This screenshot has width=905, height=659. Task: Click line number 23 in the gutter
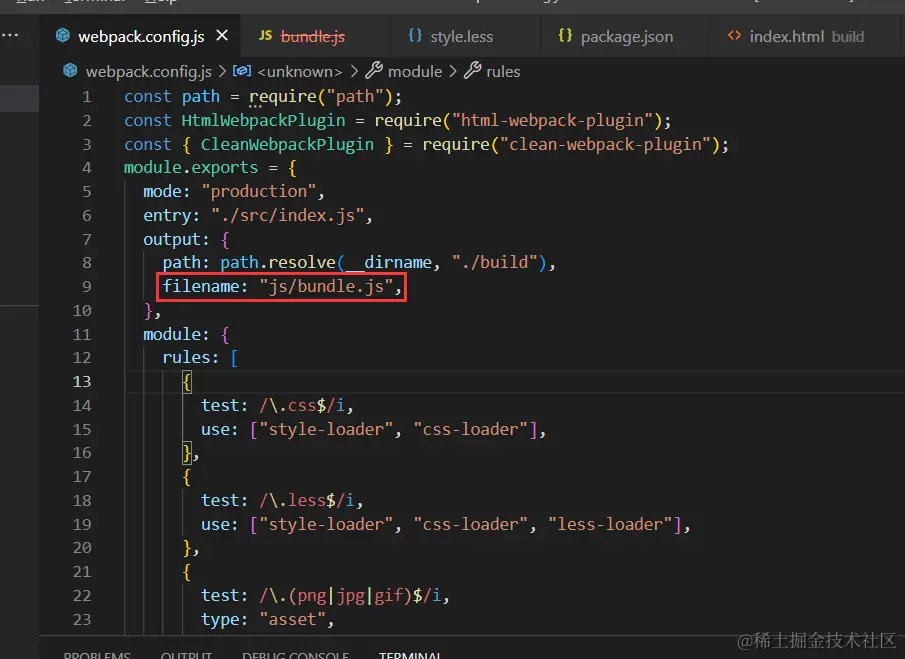[82, 619]
